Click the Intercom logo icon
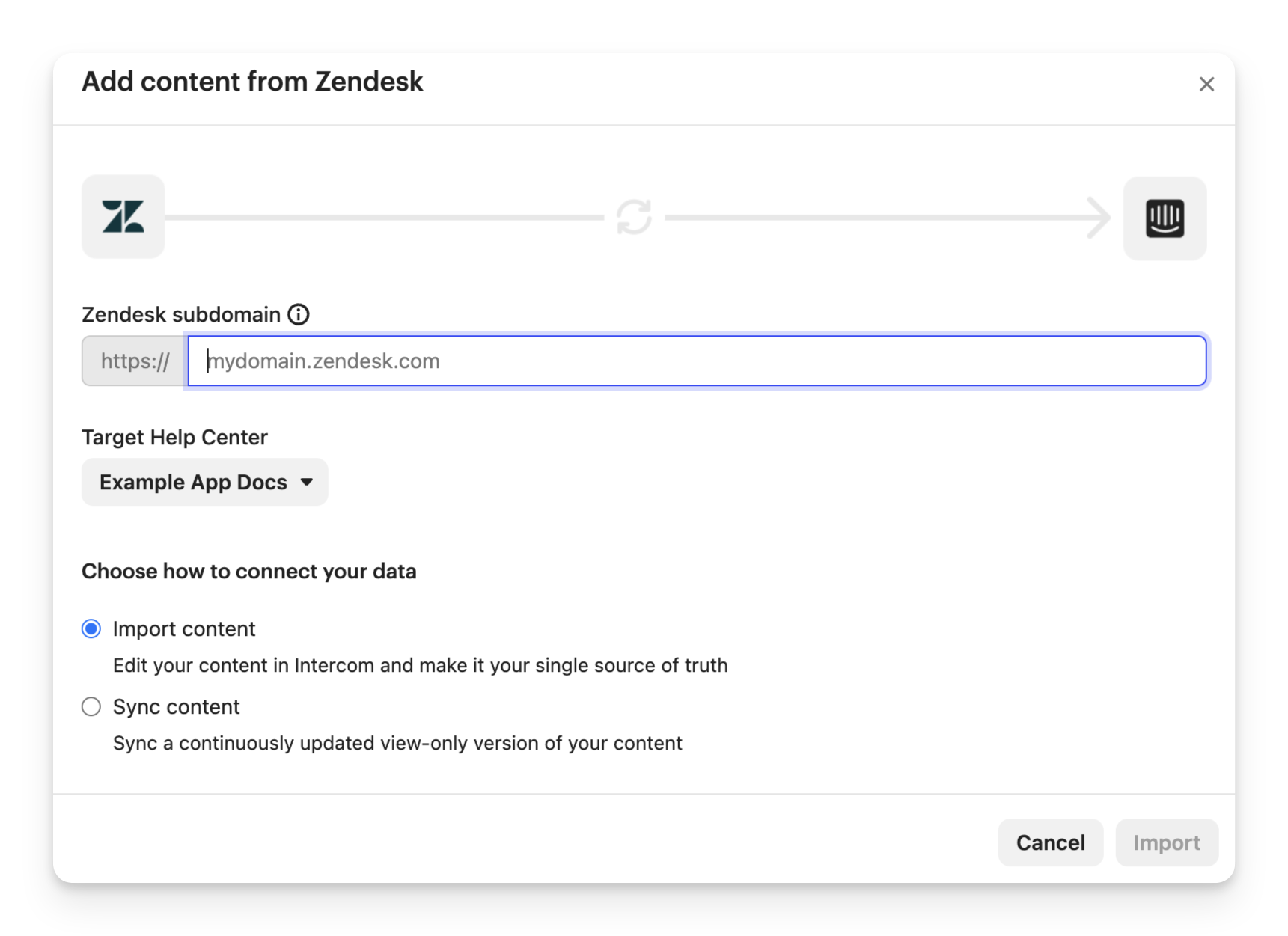 (1165, 218)
